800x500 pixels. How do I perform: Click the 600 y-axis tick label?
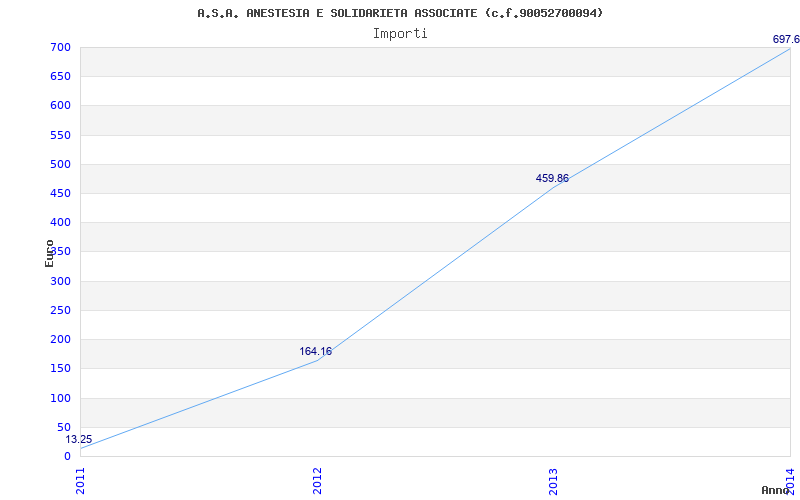(61, 106)
